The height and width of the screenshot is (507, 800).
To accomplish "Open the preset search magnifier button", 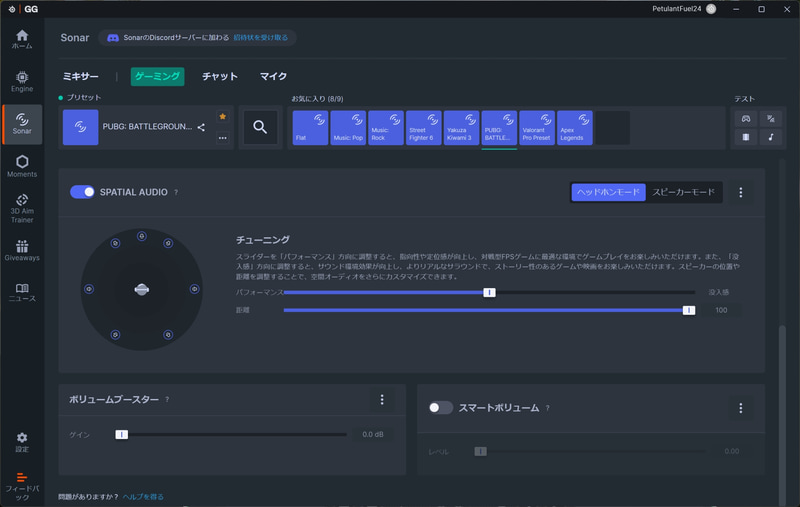I will pos(260,127).
